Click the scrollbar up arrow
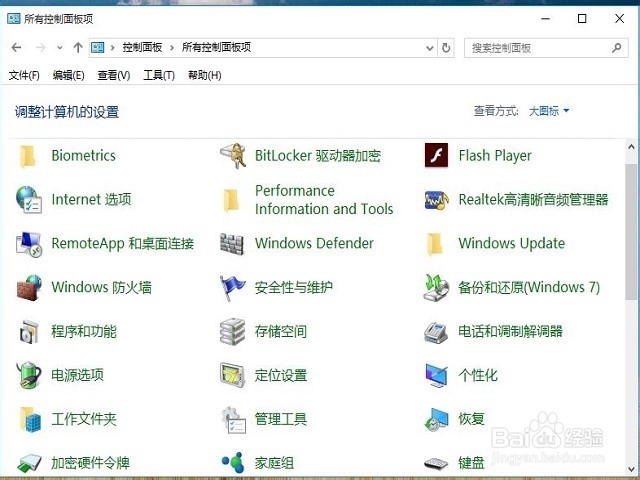This screenshot has width=640, height=480. (x=631, y=147)
